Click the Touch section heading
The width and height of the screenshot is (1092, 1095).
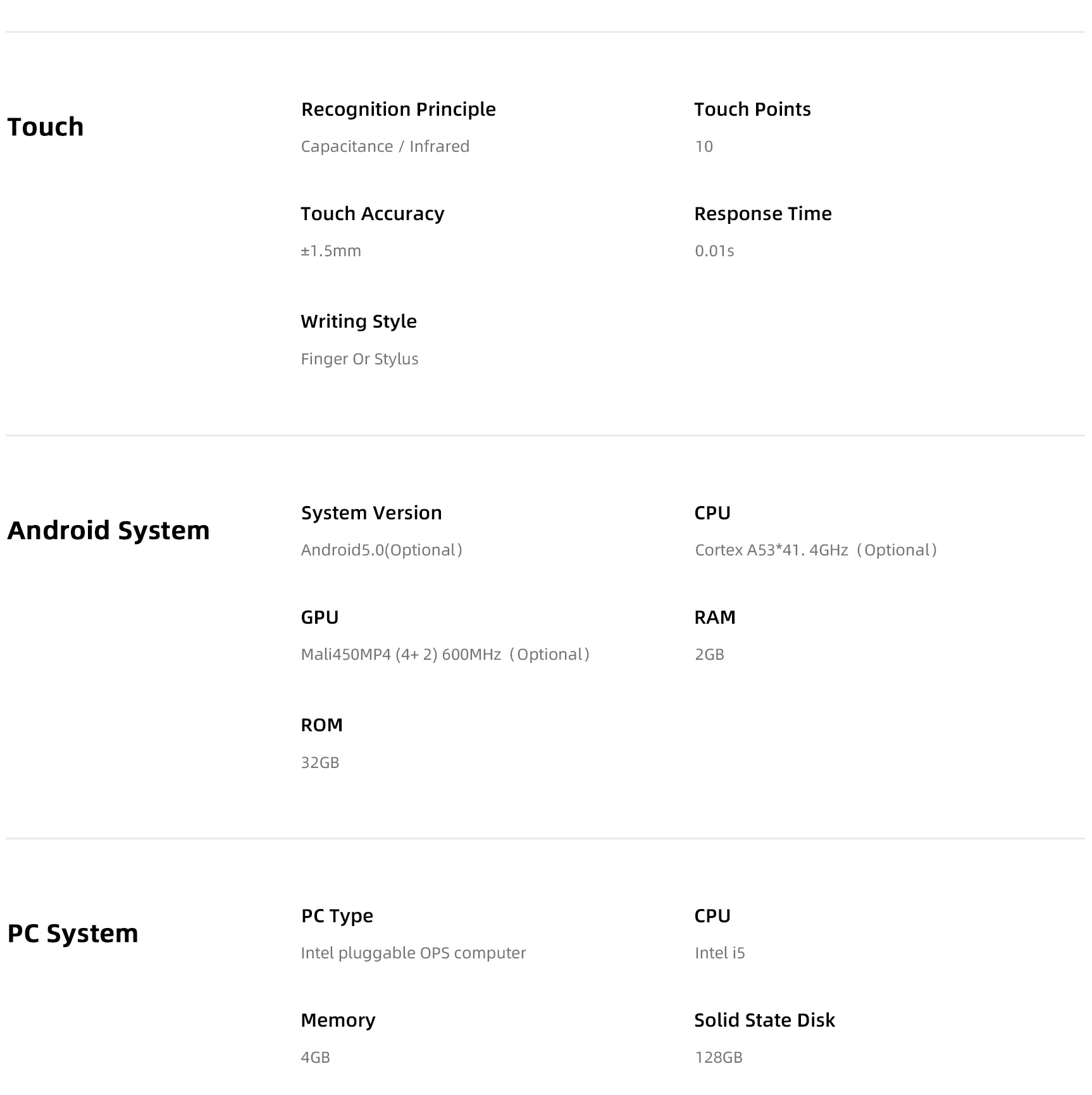46,127
